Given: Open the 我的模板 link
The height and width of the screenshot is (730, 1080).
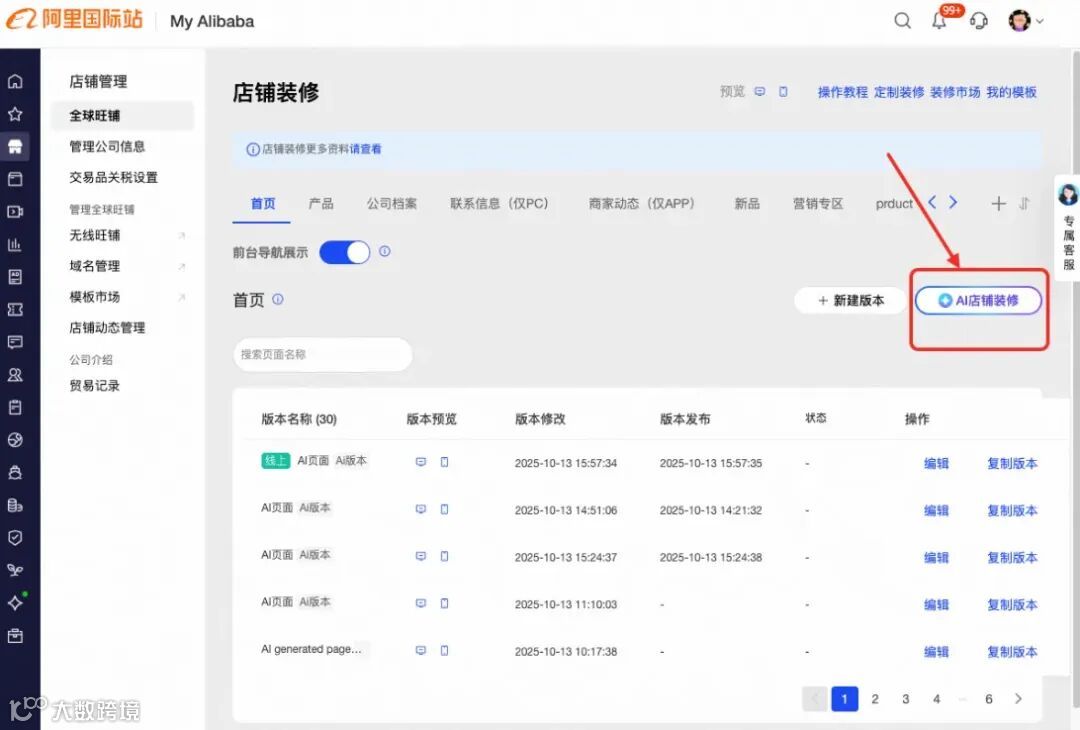Looking at the screenshot, I should pos(1011,92).
